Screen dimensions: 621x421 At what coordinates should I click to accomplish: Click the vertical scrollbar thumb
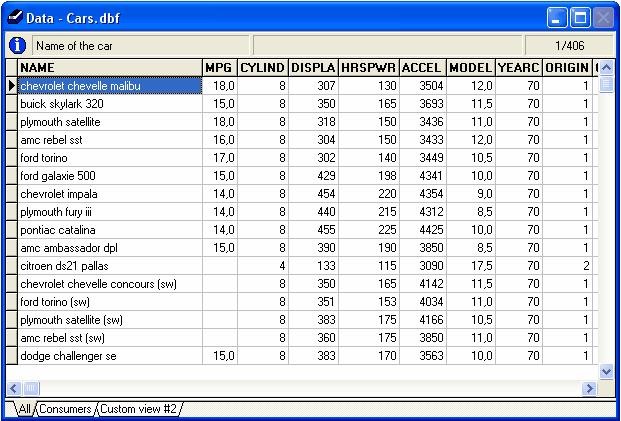point(606,84)
